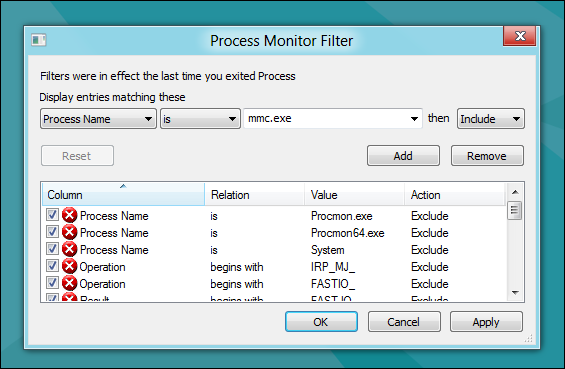Click the Apply button
This screenshot has width=565, height=369.
(486, 321)
